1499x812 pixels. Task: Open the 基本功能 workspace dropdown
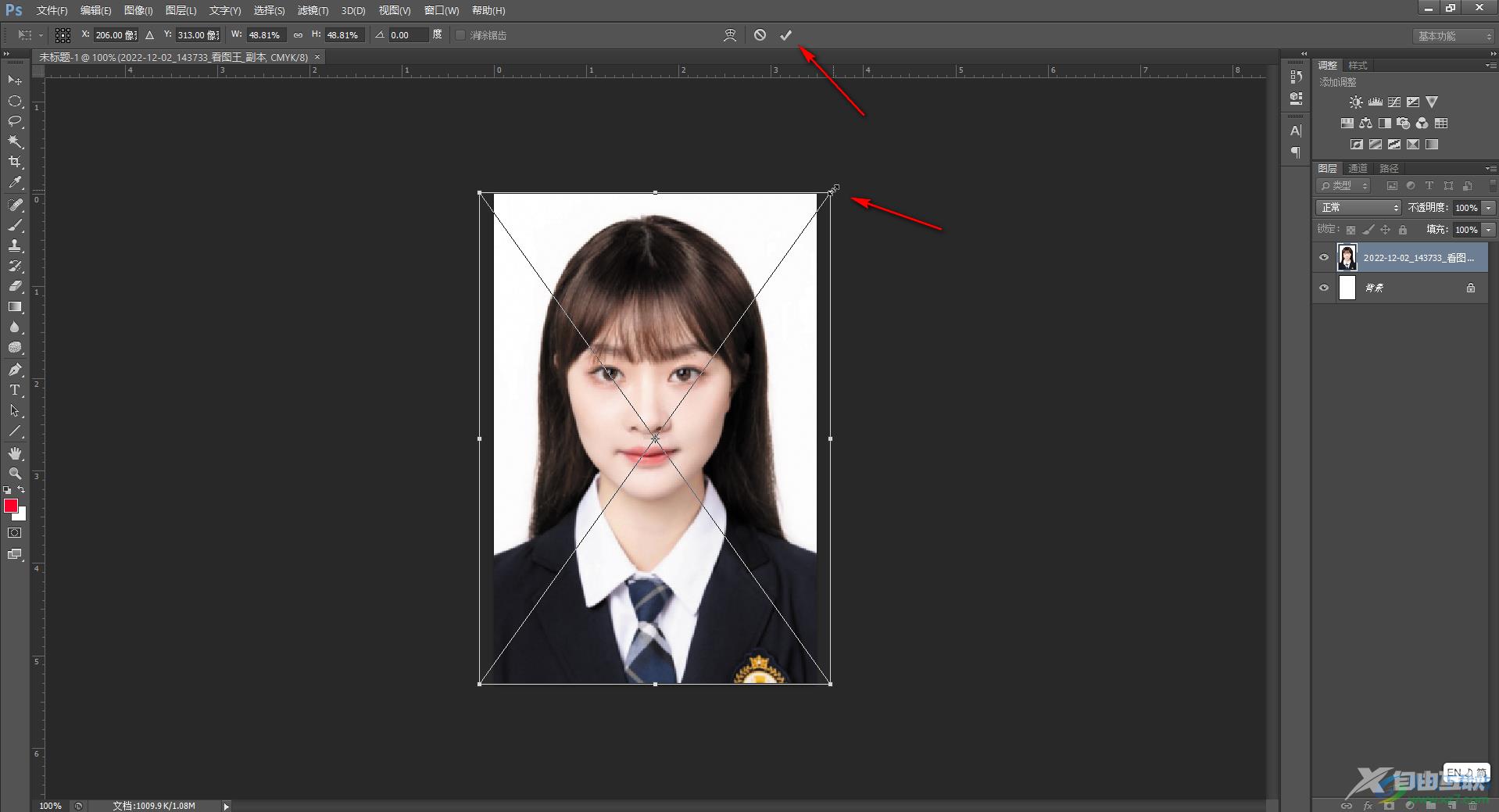point(1453,36)
